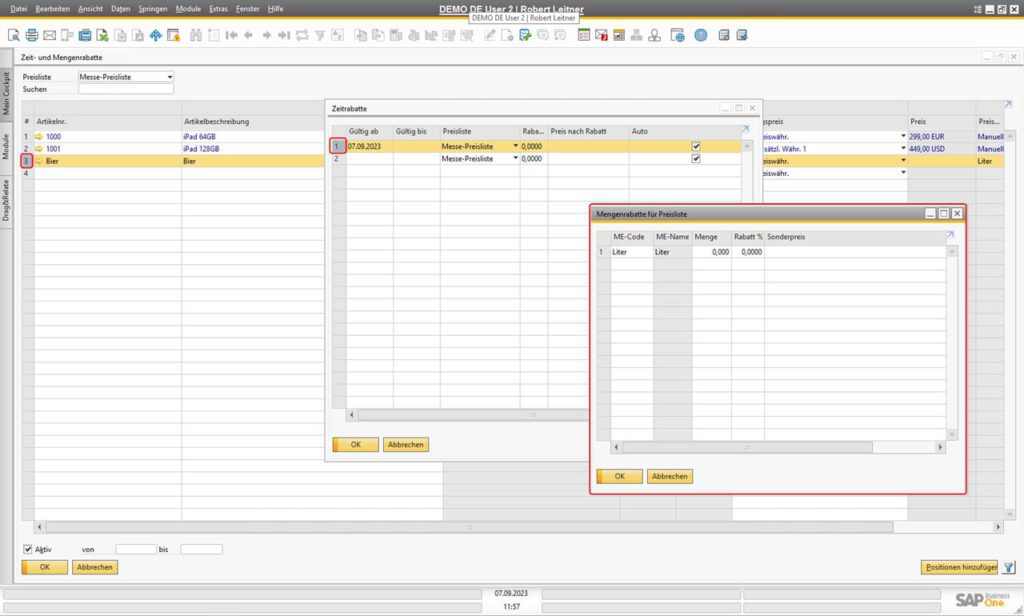Go to Next Record arrow icon
1024x616 pixels.
[266, 35]
